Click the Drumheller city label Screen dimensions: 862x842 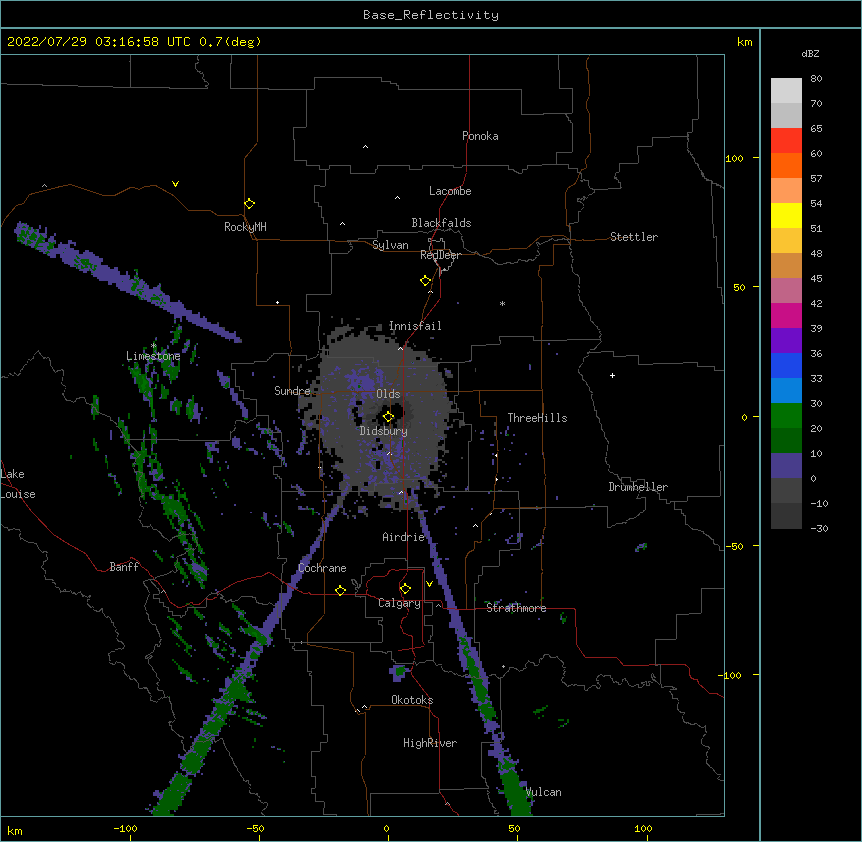pyautogui.click(x=638, y=487)
